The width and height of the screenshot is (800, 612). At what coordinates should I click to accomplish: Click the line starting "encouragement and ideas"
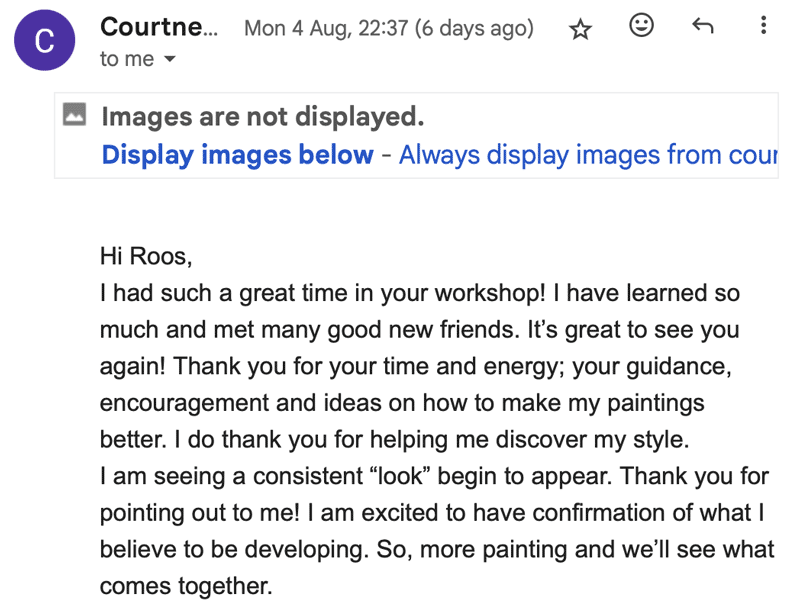pos(402,403)
